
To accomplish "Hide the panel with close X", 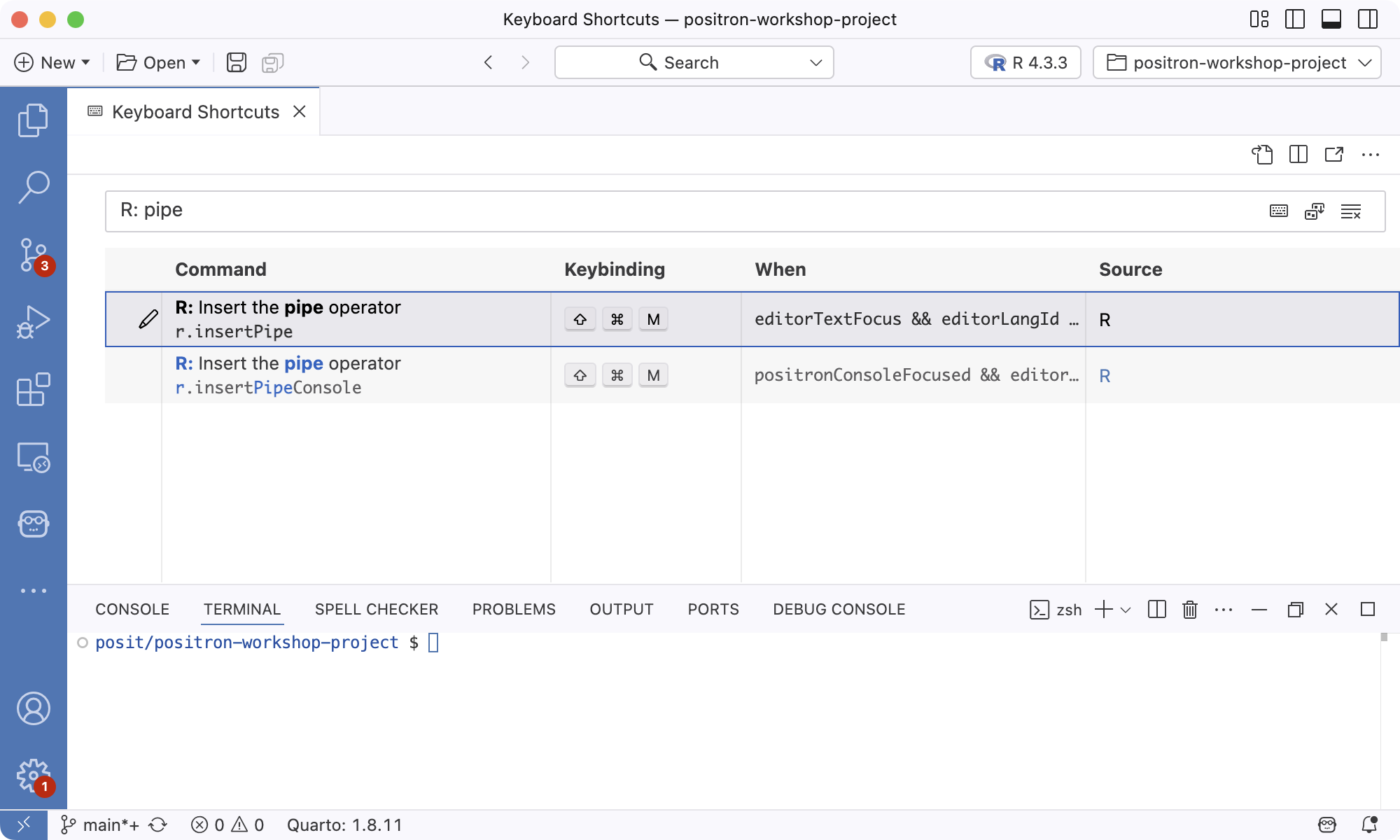I will [1331, 609].
